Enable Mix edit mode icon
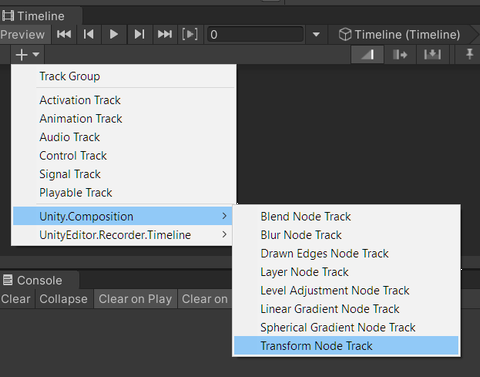The width and height of the screenshot is (480, 377). (367, 54)
